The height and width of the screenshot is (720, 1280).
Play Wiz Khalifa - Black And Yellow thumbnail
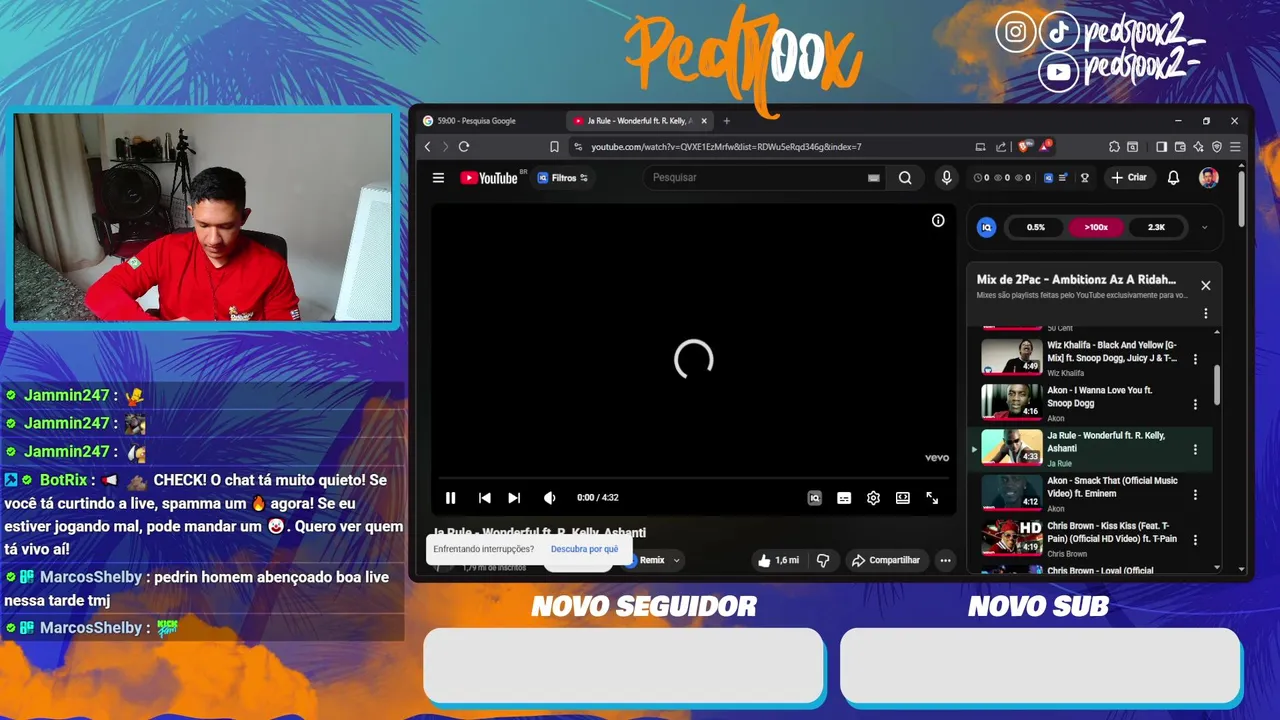tap(1012, 357)
